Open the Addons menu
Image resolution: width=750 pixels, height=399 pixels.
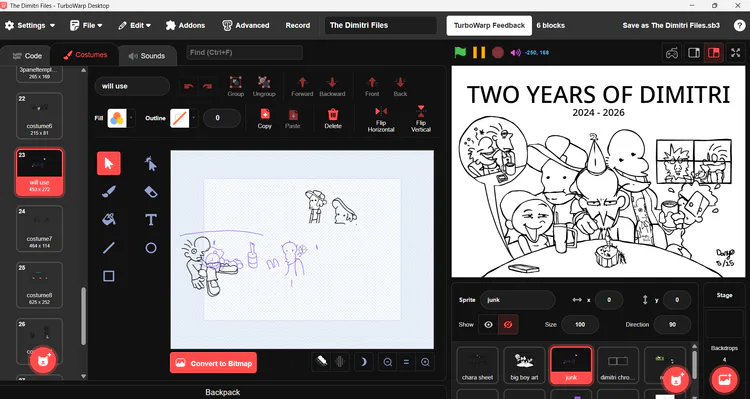click(x=186, y=25)
